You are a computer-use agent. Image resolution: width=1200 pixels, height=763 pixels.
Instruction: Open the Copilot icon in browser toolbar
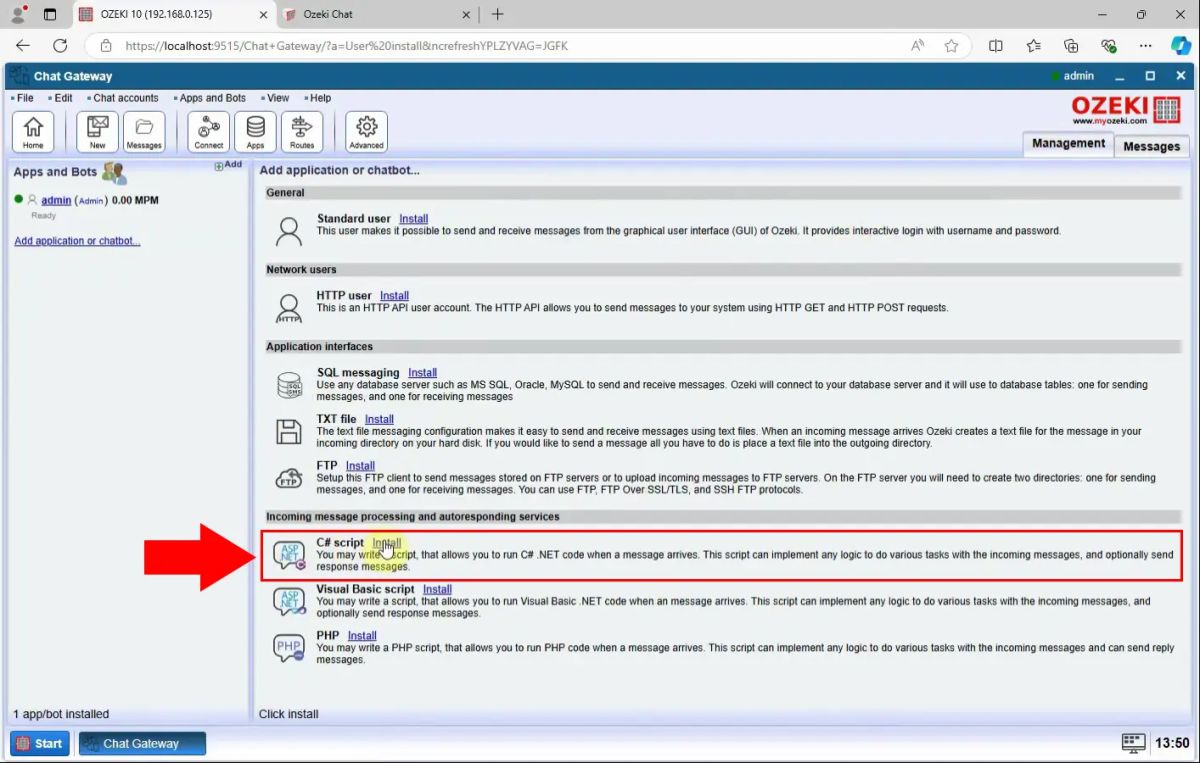coord(1180,45)
